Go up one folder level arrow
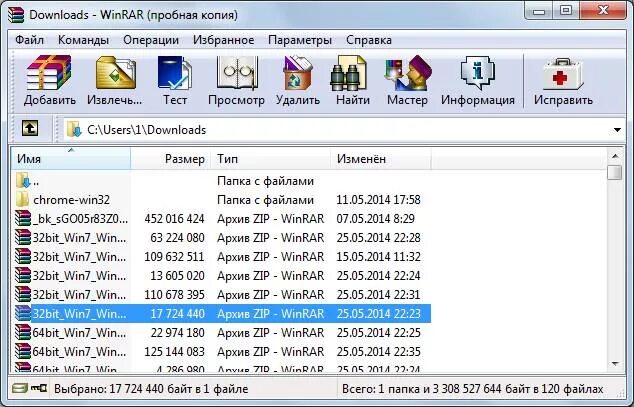The height and width of the screenshot is (407, 634). [x=30, y=129]
